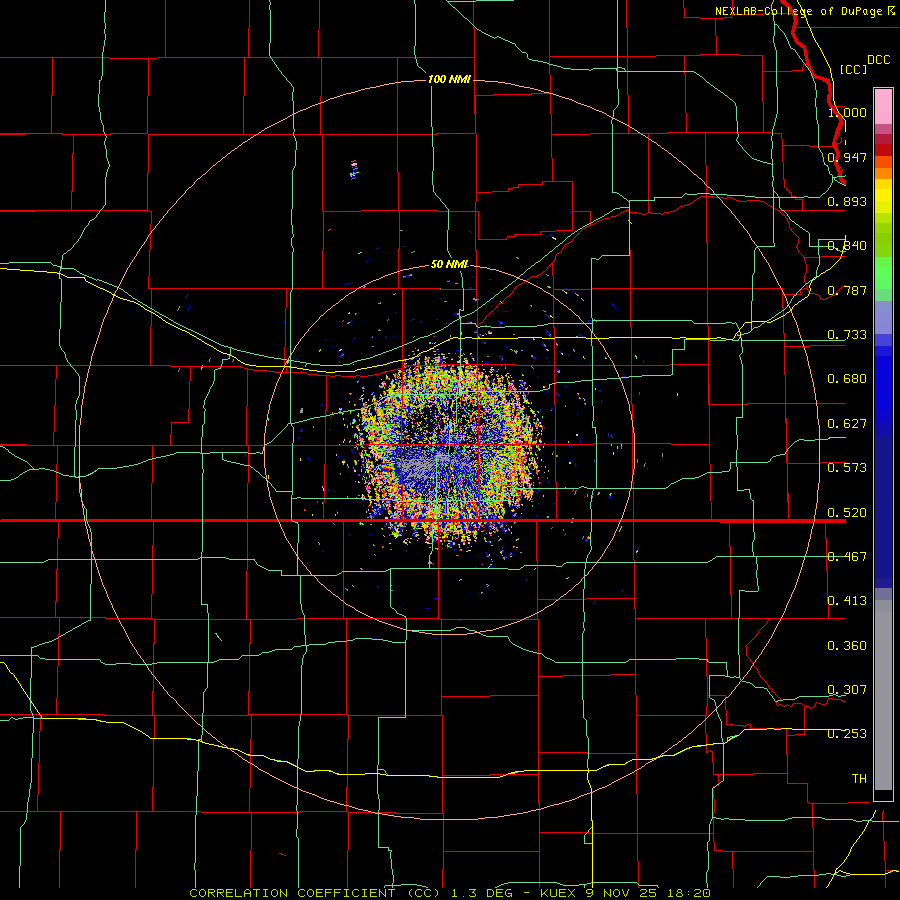Image resolution: width=900 pixels, height=900 pixels.
Task: Click the DCC label above the legend
Action: [879, 60]
